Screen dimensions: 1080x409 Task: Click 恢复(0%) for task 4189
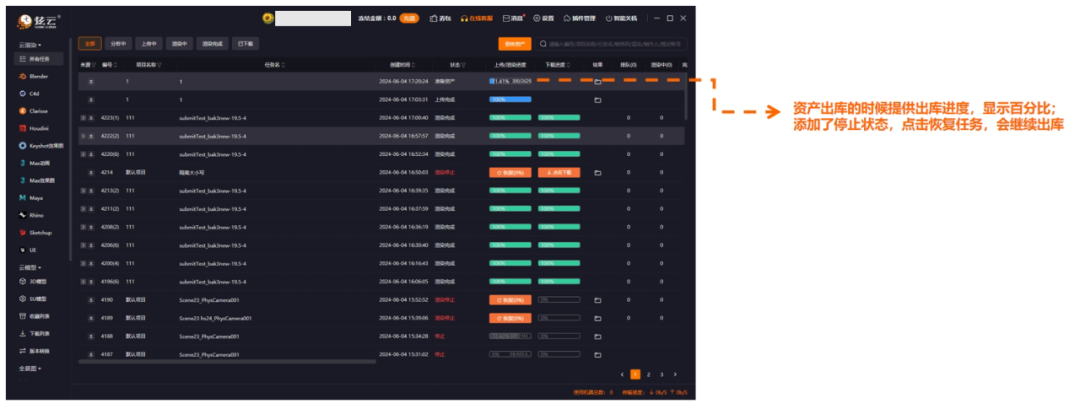[x=510, y=318]
